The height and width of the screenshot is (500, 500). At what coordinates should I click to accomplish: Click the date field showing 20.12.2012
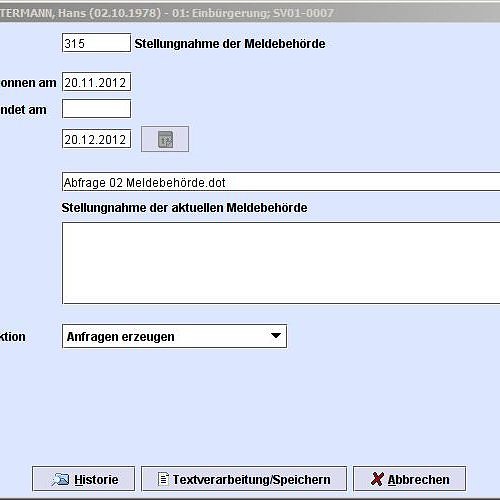click(x=96, y=139)
